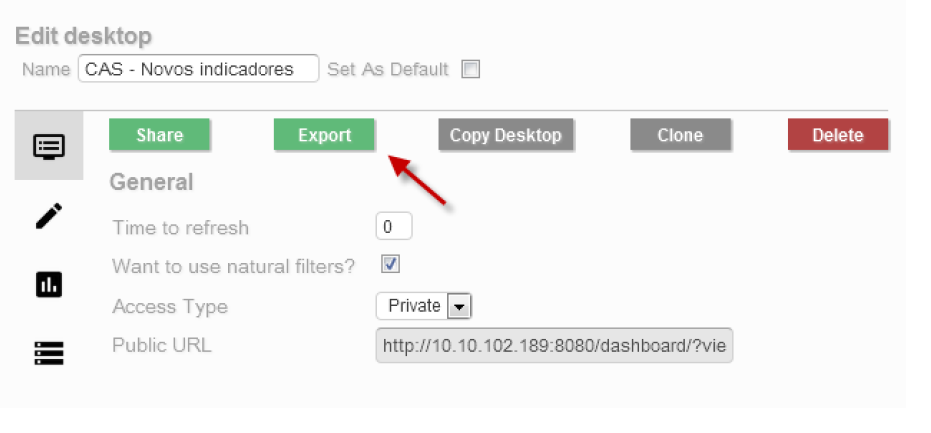Screen dimensions: 931x433
Task: Select the pencil edit icon in sidebar
Action: [x=48, y=215]
